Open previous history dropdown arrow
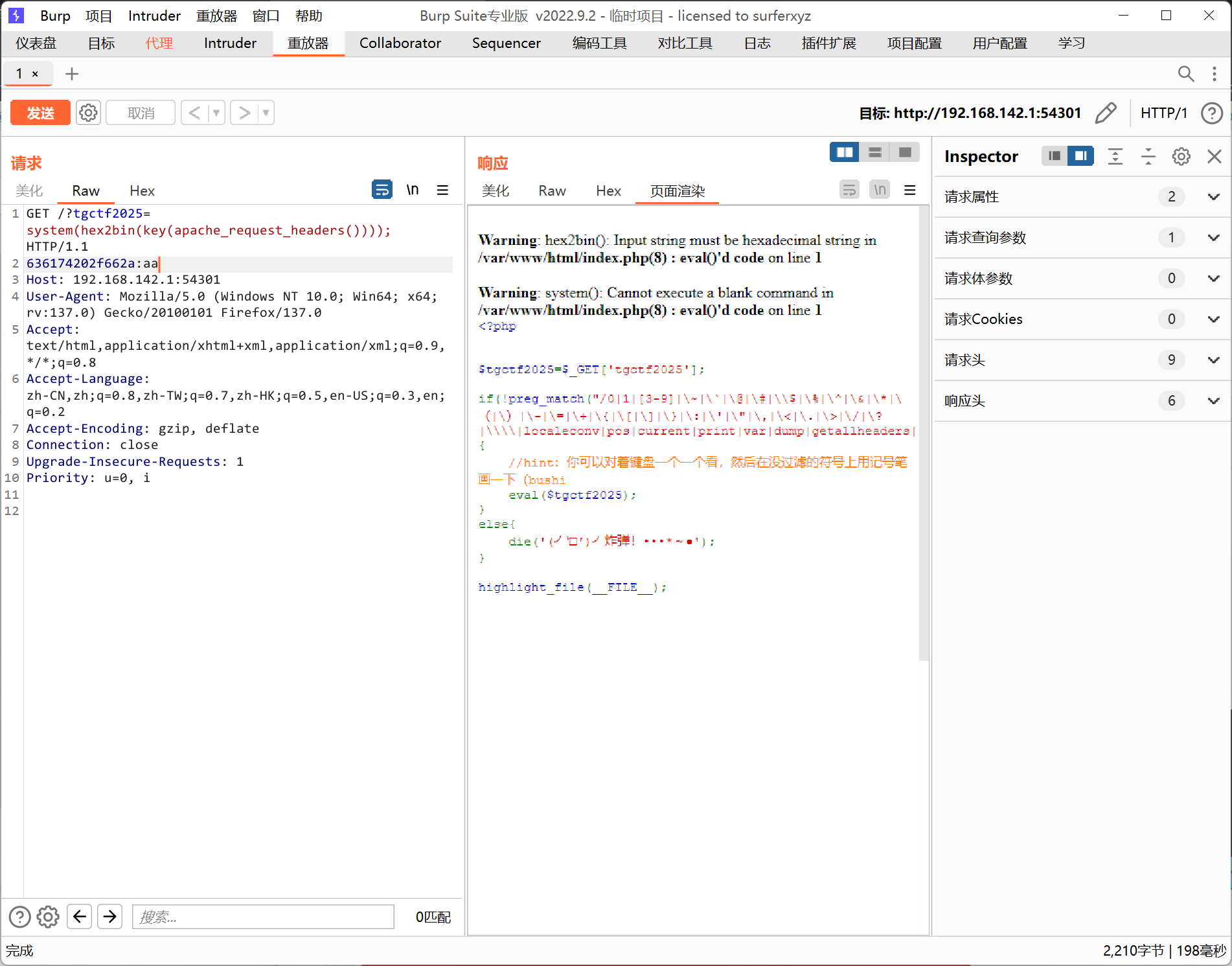 pyautogui.click(x=216, y=113)
